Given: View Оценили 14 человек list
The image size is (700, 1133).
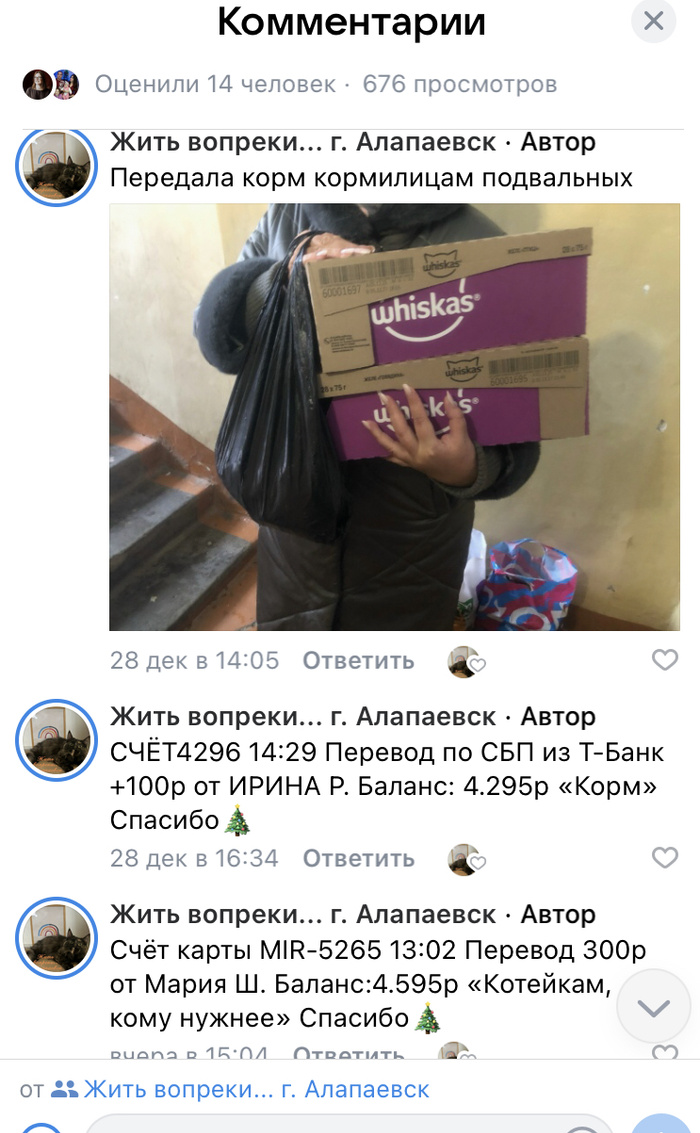Looking at the screenshot, I should click(x=215, y=85).
